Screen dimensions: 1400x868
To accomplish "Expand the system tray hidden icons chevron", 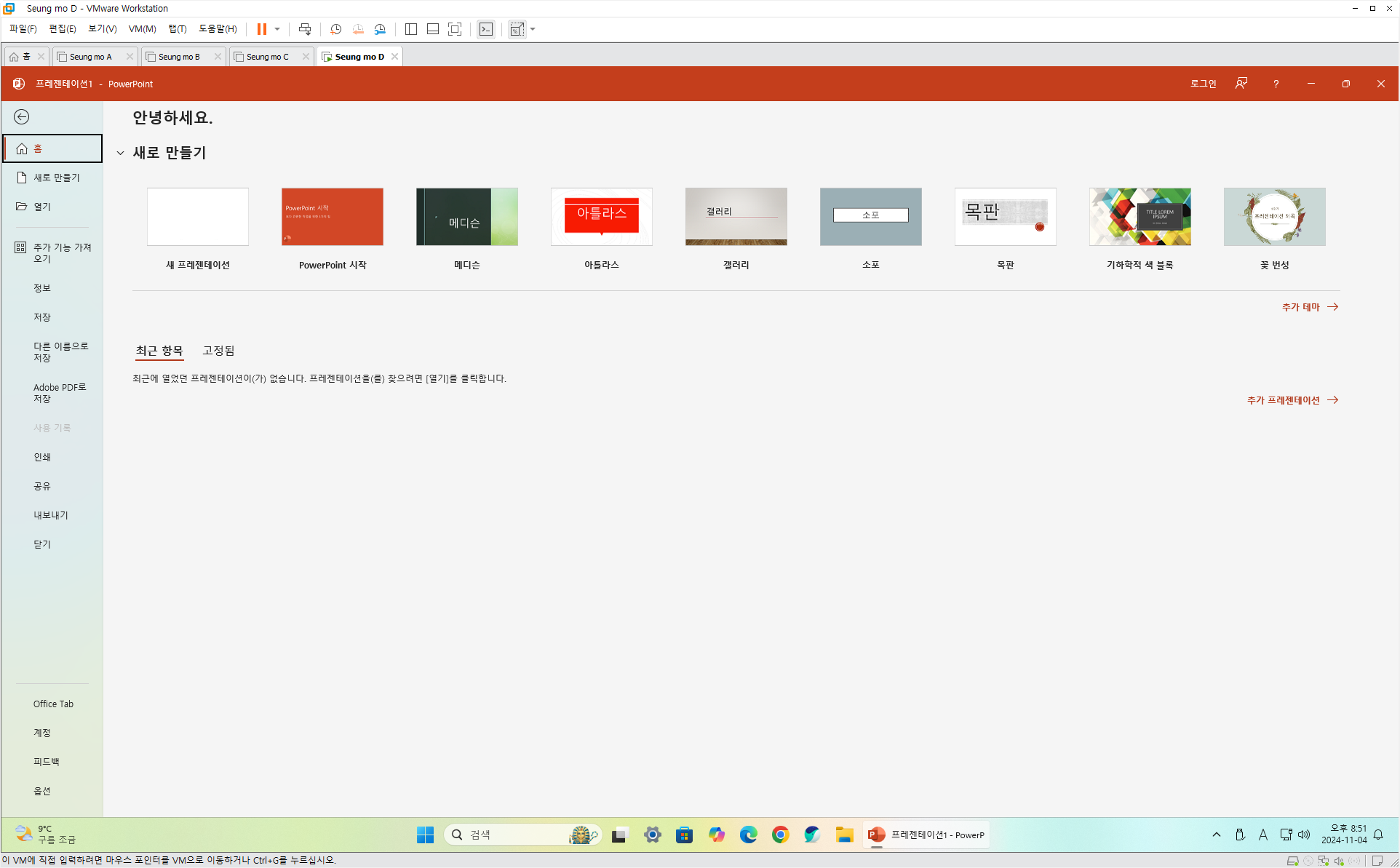I will pos(1216,835).
